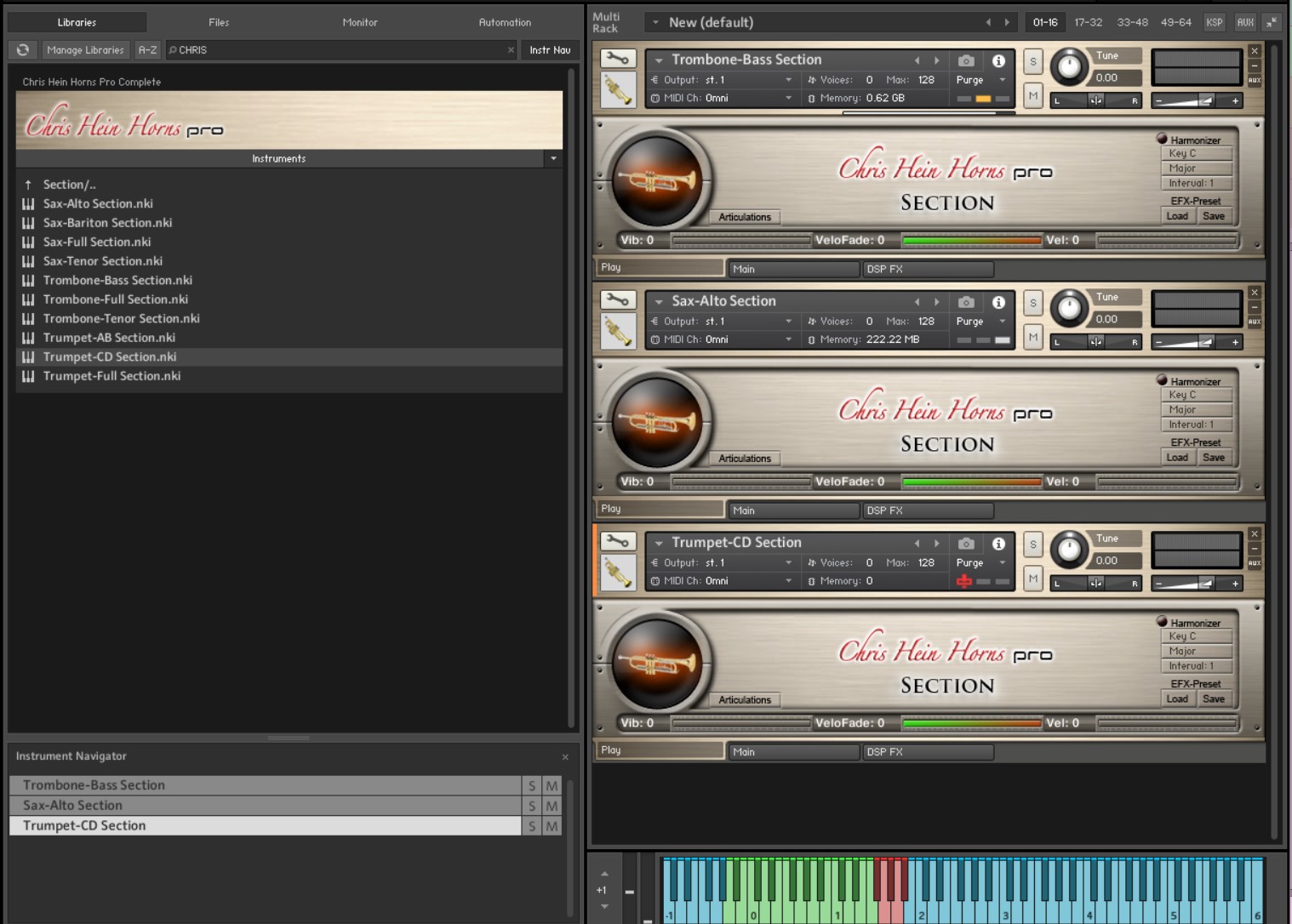Show info for Trumpet-CD Section instrument
This screenshot has height=924, width=1292.
tap(998, 544)
